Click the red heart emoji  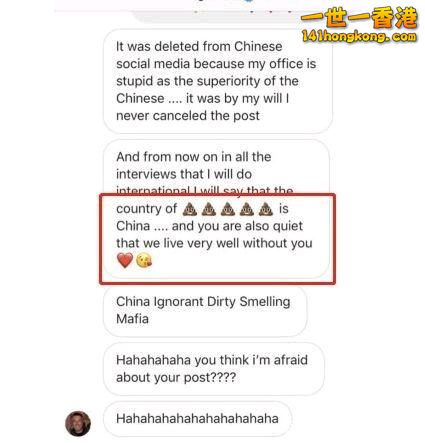point(125,260)
